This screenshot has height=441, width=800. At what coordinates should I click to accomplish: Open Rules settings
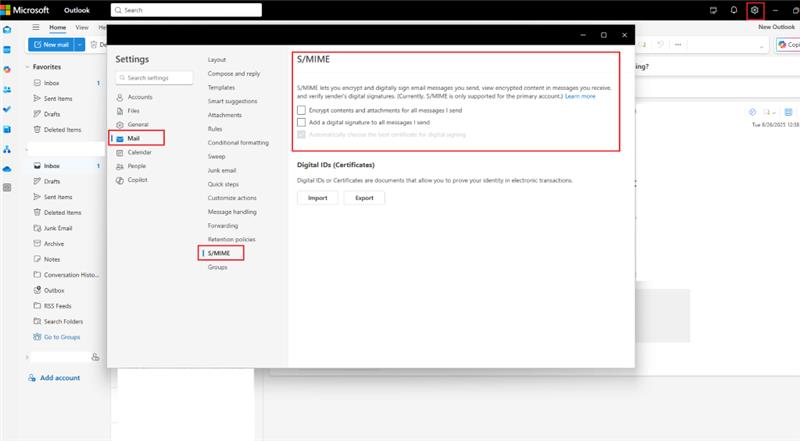click(x=215, y=129)
